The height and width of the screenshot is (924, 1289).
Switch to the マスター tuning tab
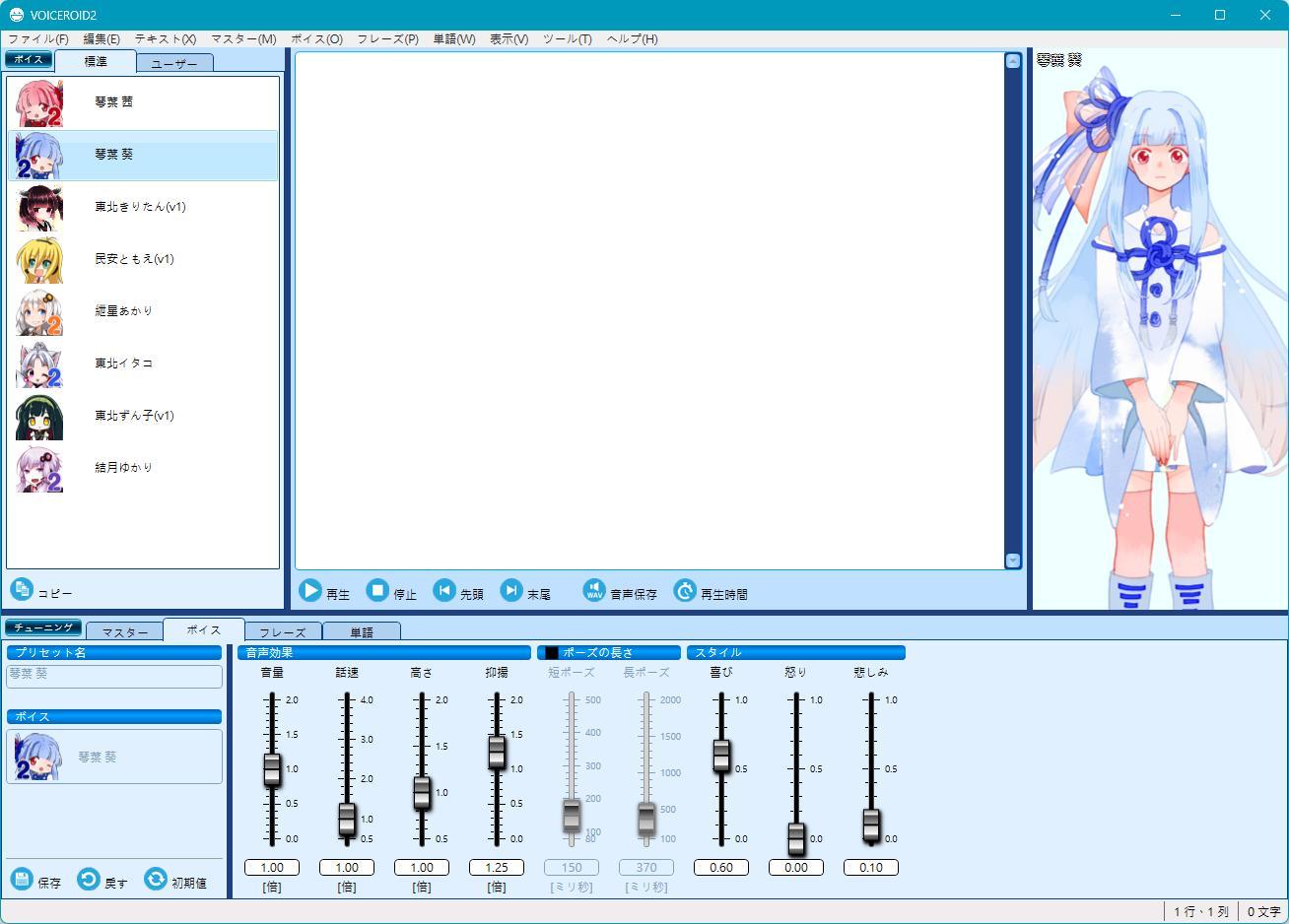point(124,630)
